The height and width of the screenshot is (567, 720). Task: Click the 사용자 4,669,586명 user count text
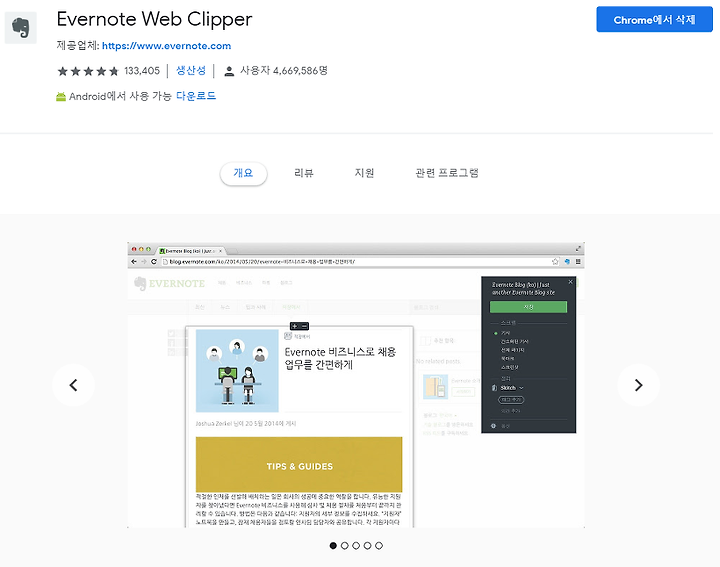click(284, 71)
